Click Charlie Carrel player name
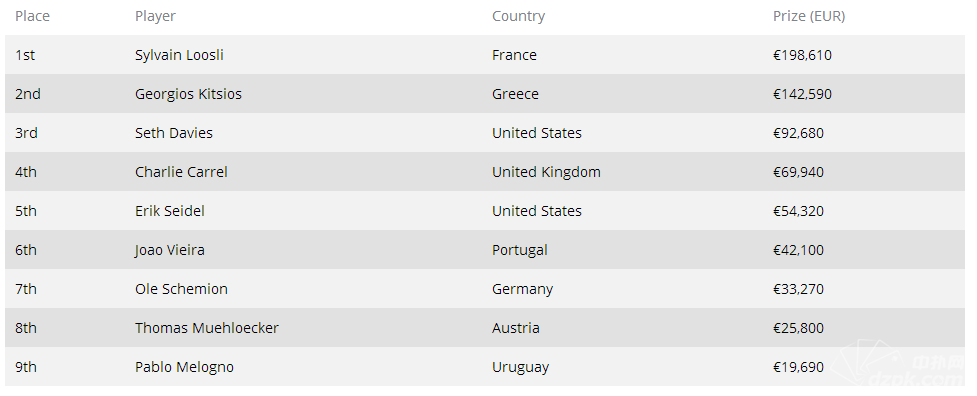 181,172
